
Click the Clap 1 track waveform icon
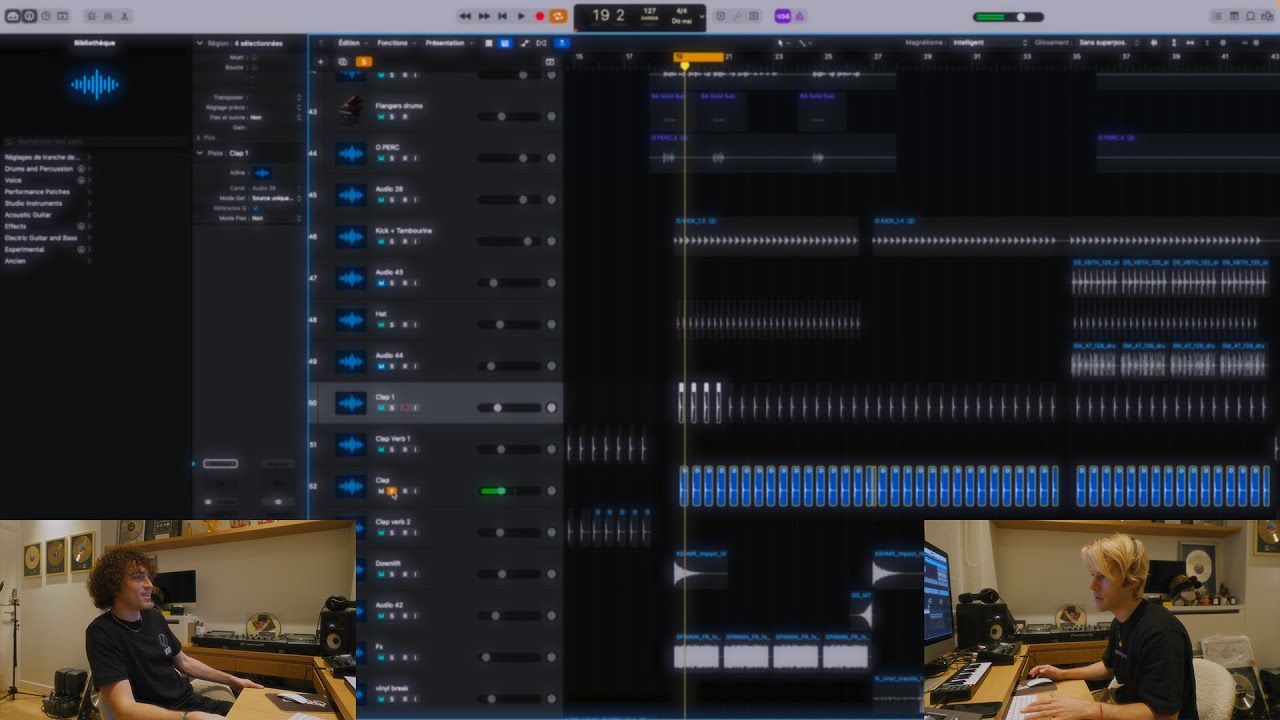click(350, 403)
